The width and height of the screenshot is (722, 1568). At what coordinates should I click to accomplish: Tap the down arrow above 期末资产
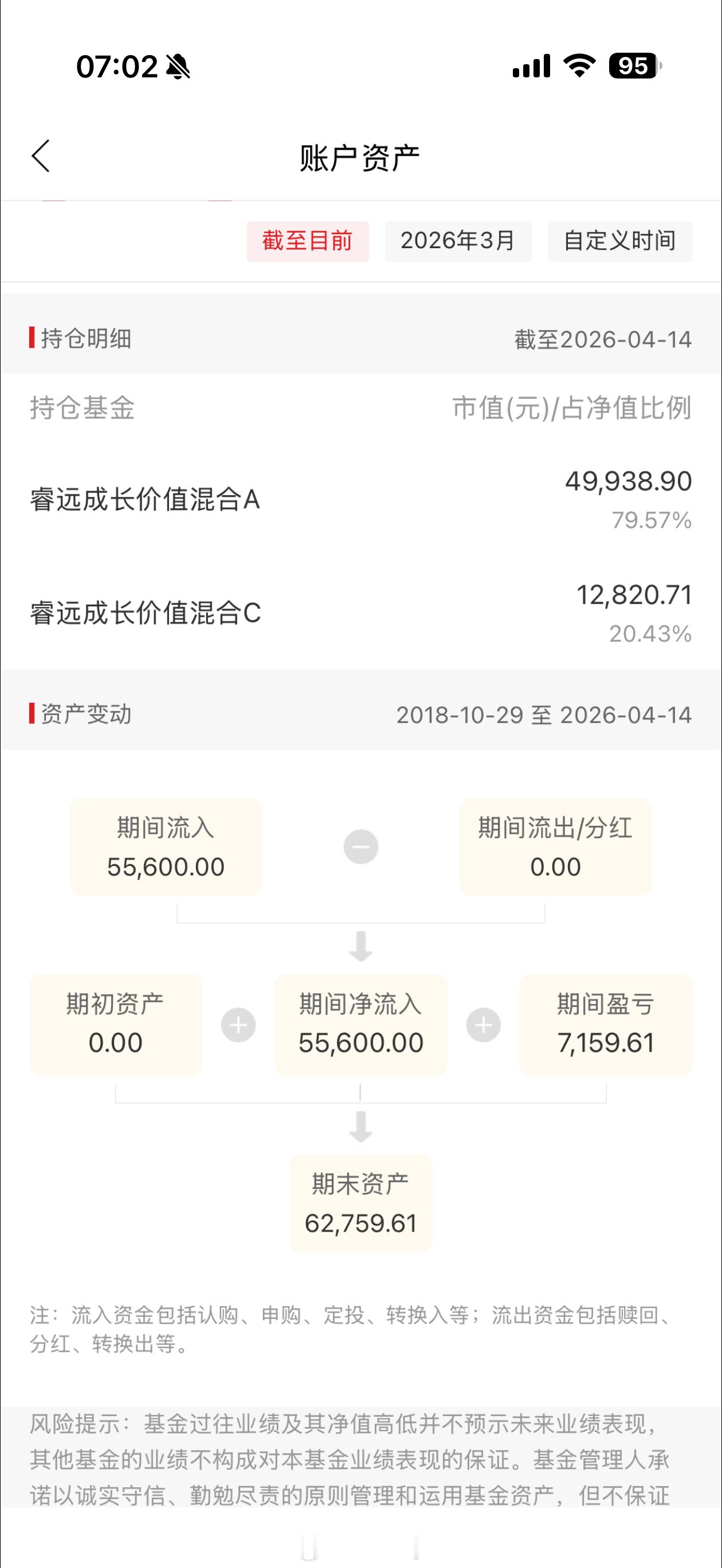[x=361, y=1126]
